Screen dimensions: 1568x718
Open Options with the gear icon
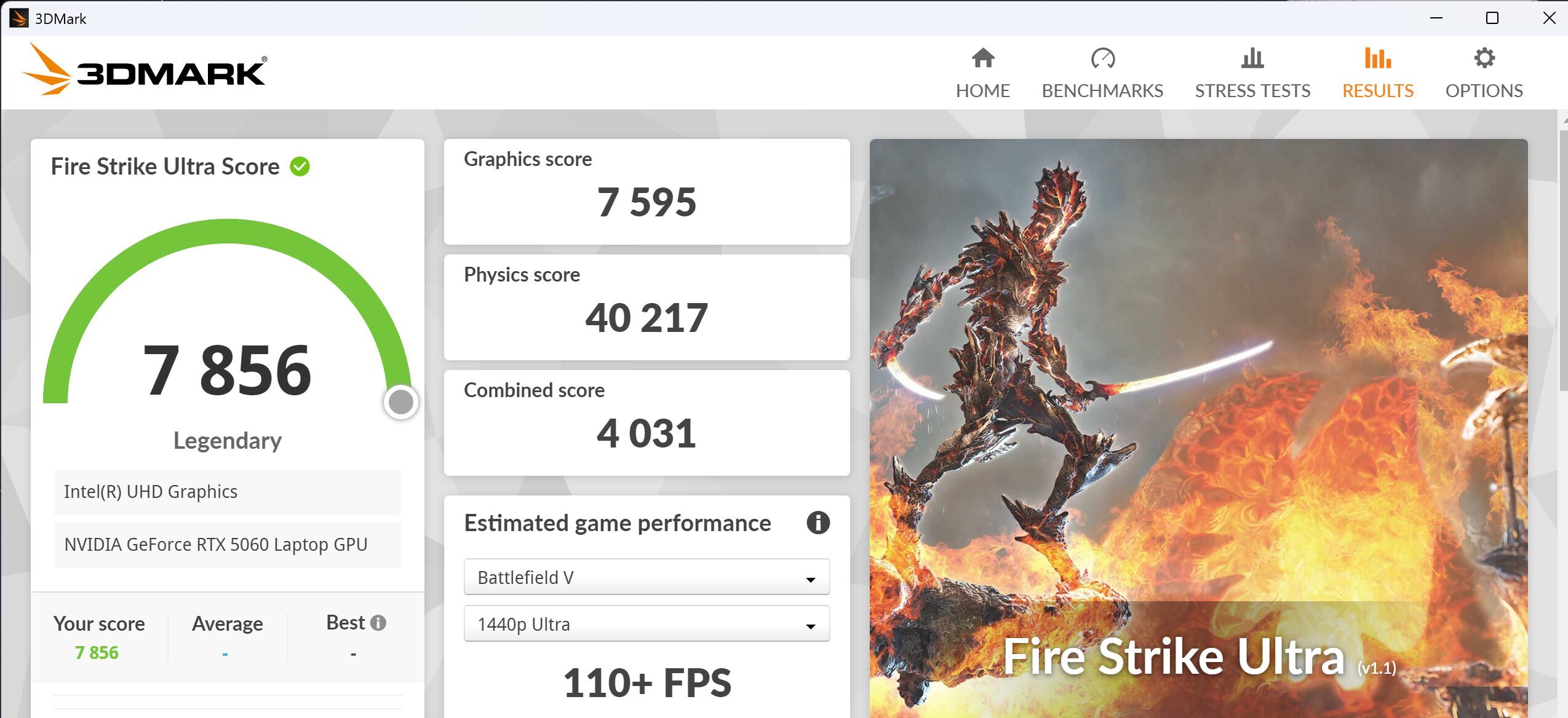click(1484, 58)
